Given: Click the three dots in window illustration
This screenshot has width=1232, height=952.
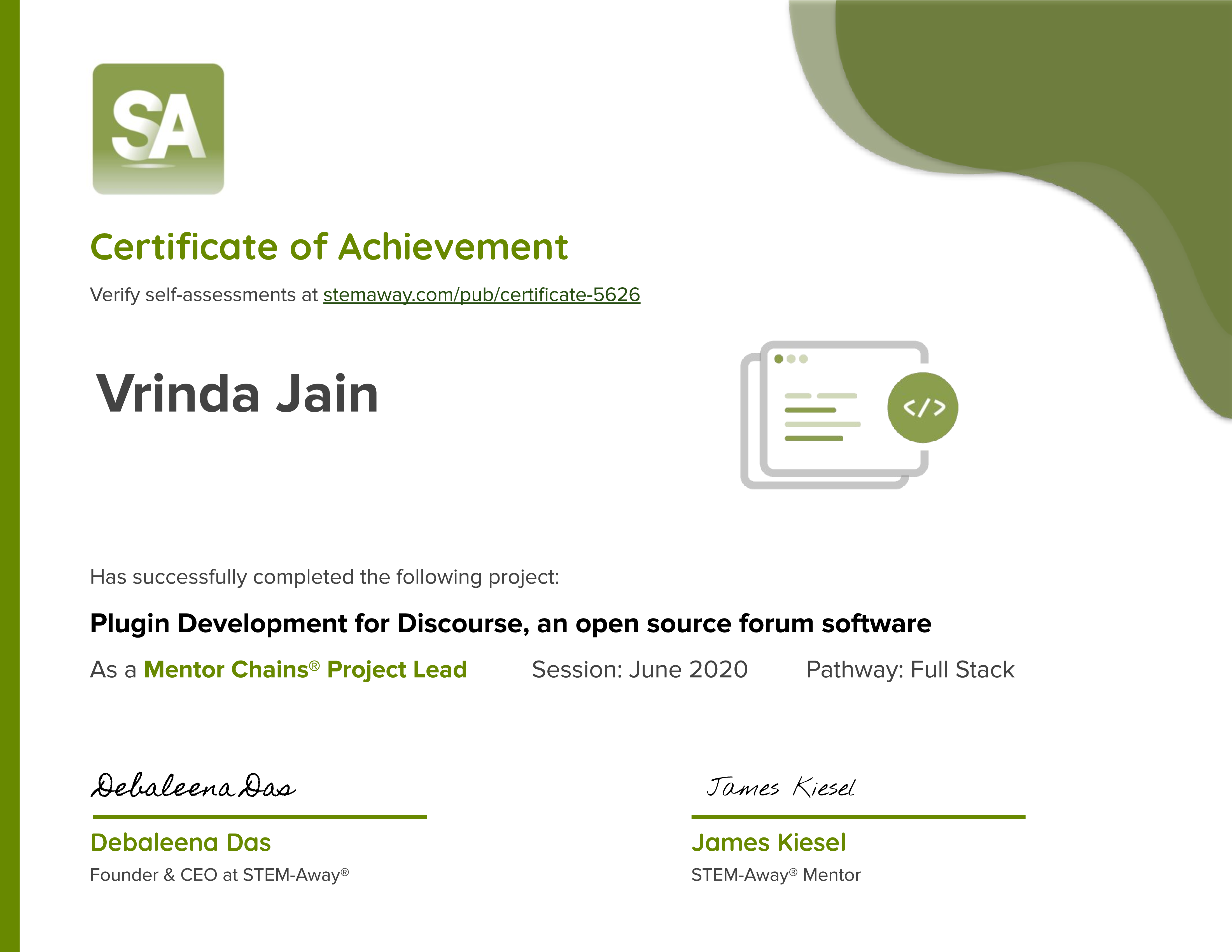Looking at the screenshot, I should click(791, 359).
